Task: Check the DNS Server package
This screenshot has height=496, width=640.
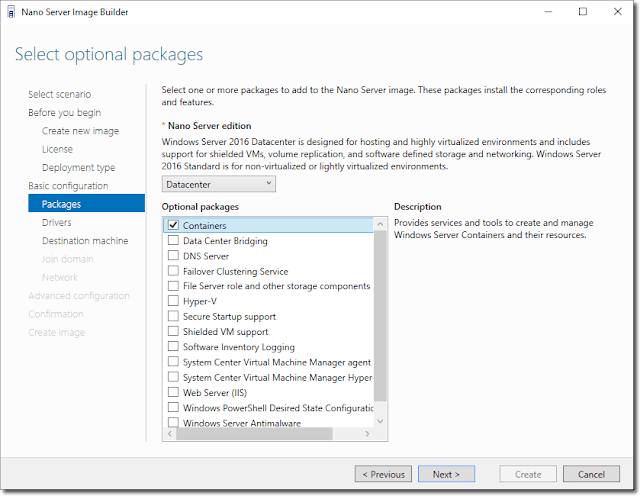Action: tap(173, 256)
